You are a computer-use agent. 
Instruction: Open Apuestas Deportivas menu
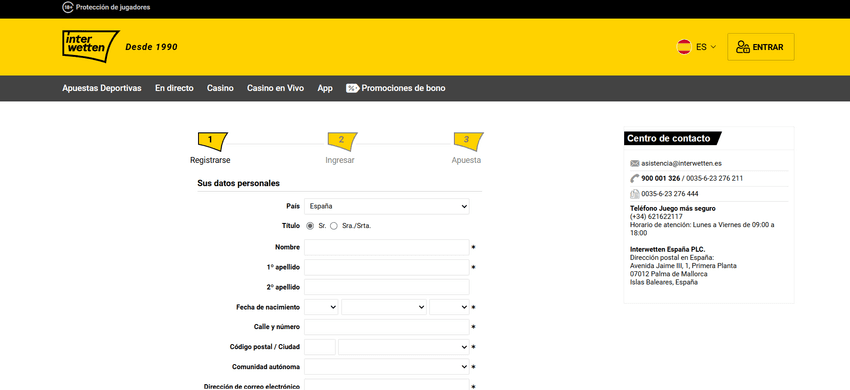[x=102, y=88]
